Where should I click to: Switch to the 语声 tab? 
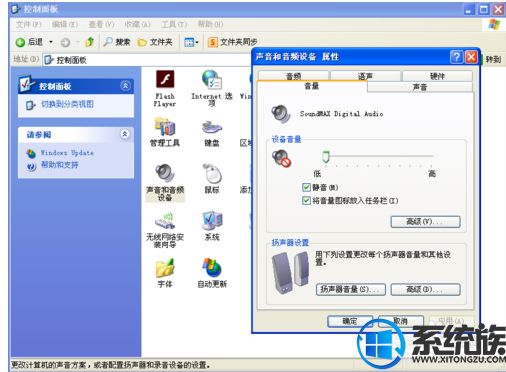(365, 76)
